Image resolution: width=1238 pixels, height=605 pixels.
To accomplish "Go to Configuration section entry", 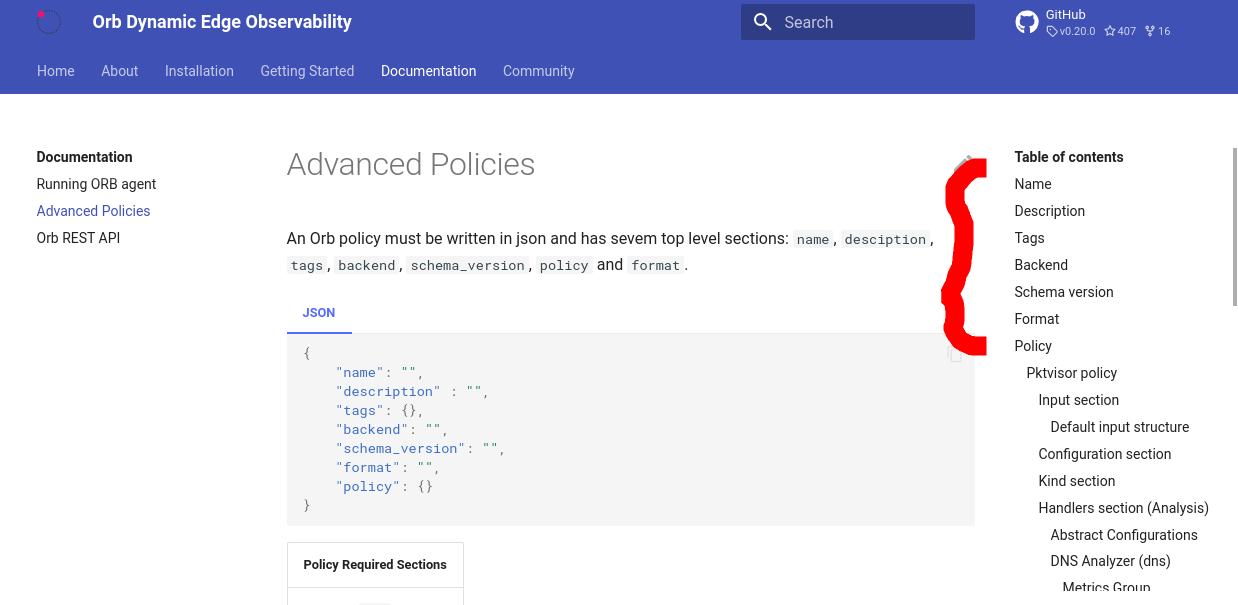I will (1105, 454).
